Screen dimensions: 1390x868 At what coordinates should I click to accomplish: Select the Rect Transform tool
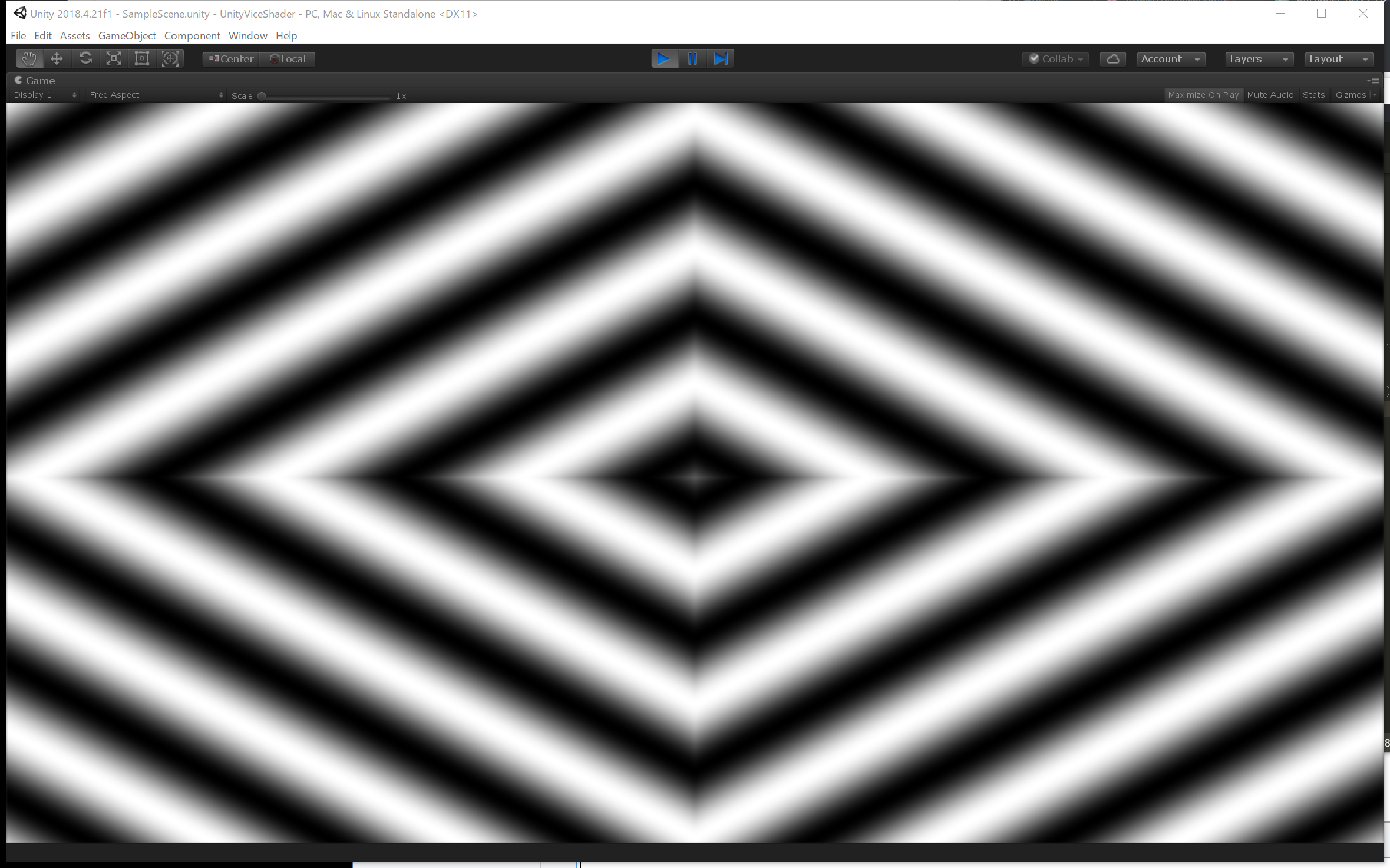point(142,59)
